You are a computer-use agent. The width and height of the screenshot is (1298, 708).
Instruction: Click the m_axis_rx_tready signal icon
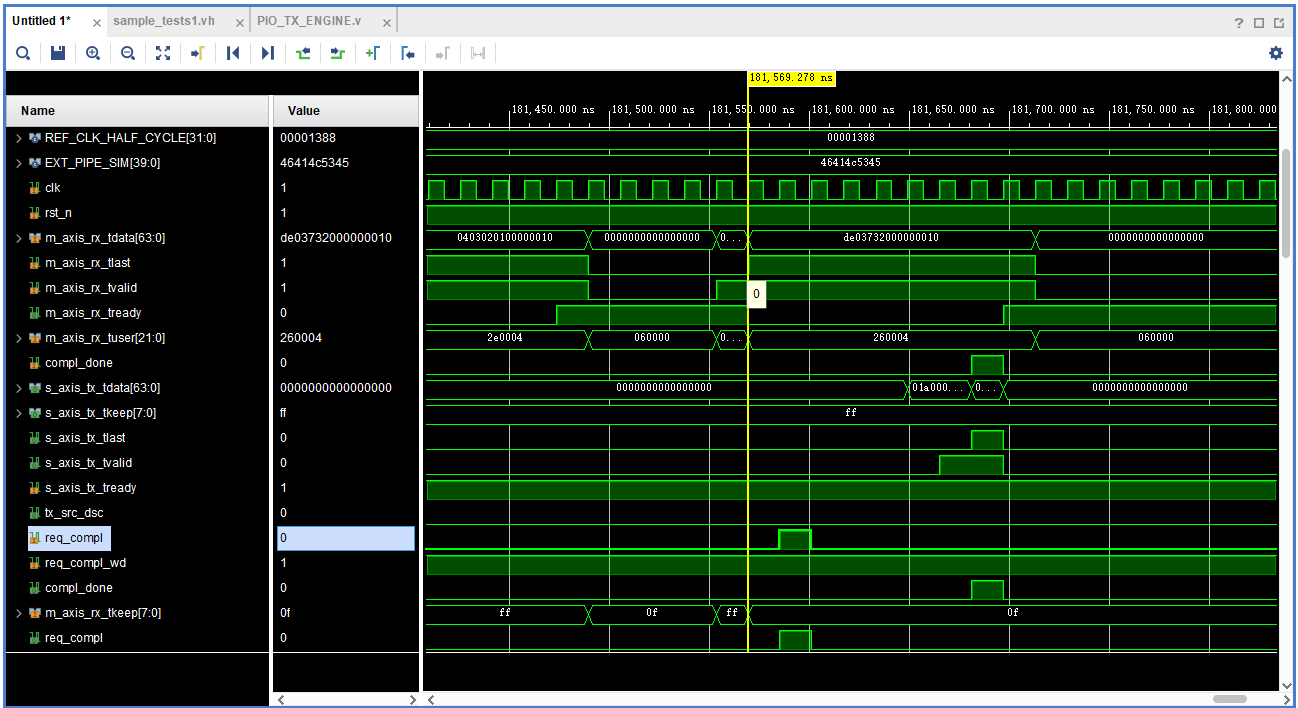pyautogui.click(x=35, y=313)
